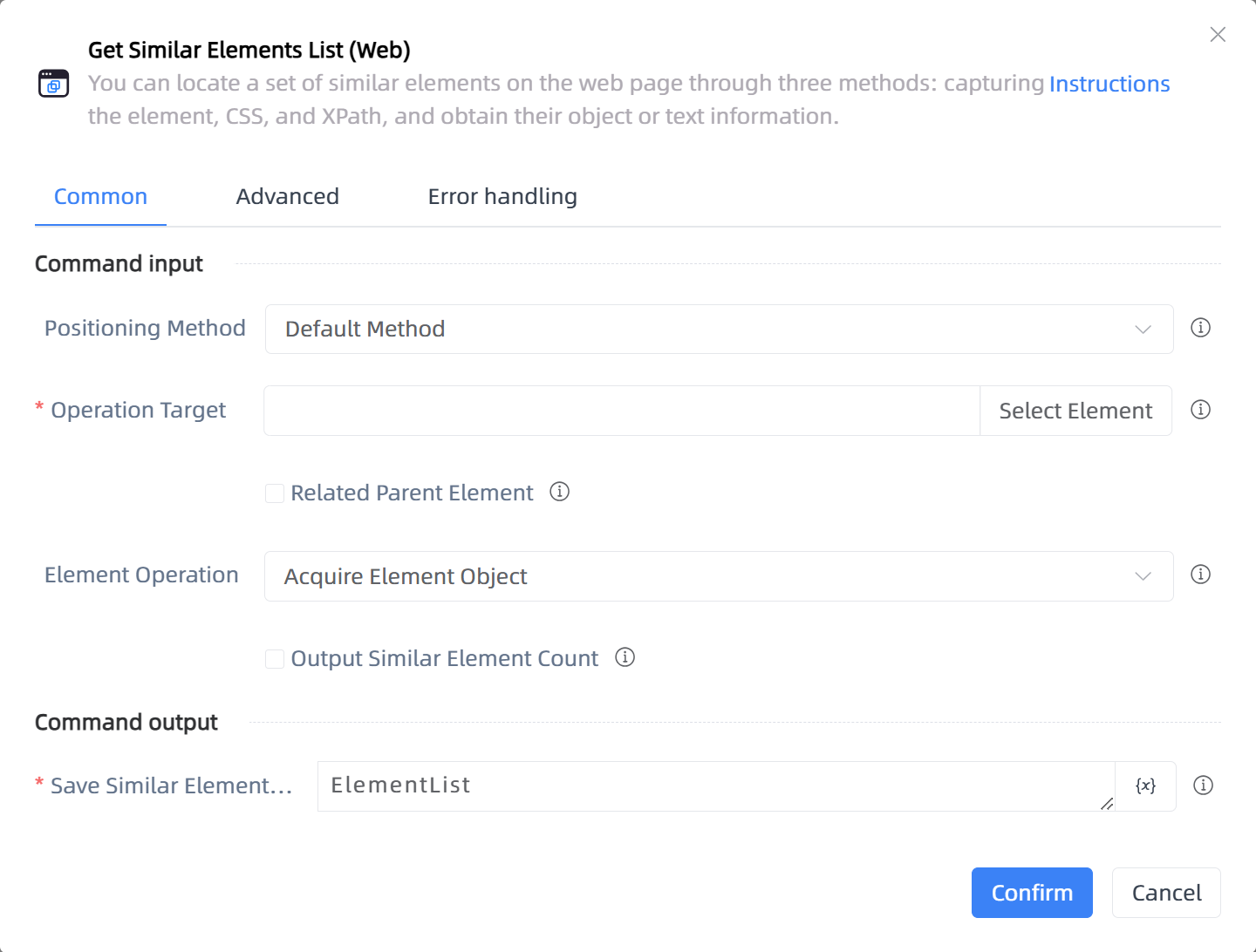
Task: Show info for Save Similar Element output
Action: tap(1203, 785)
